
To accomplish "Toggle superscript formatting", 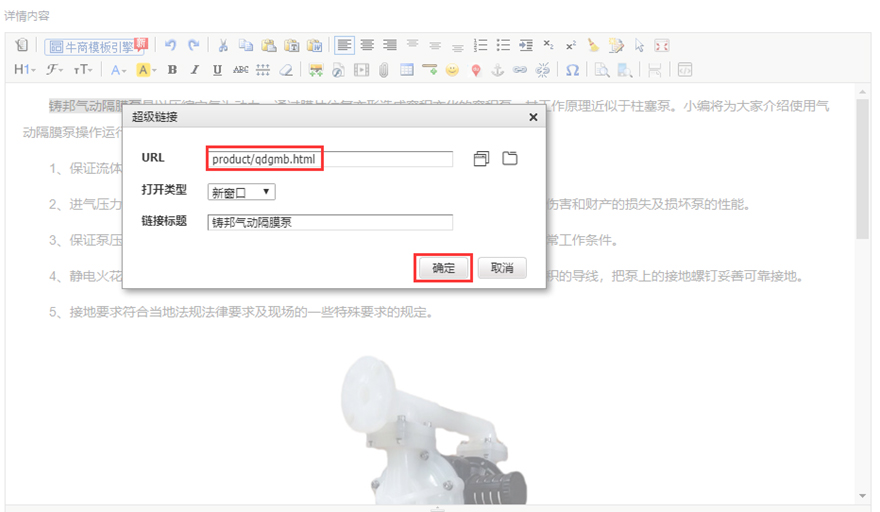I will [x=571, y=45].
